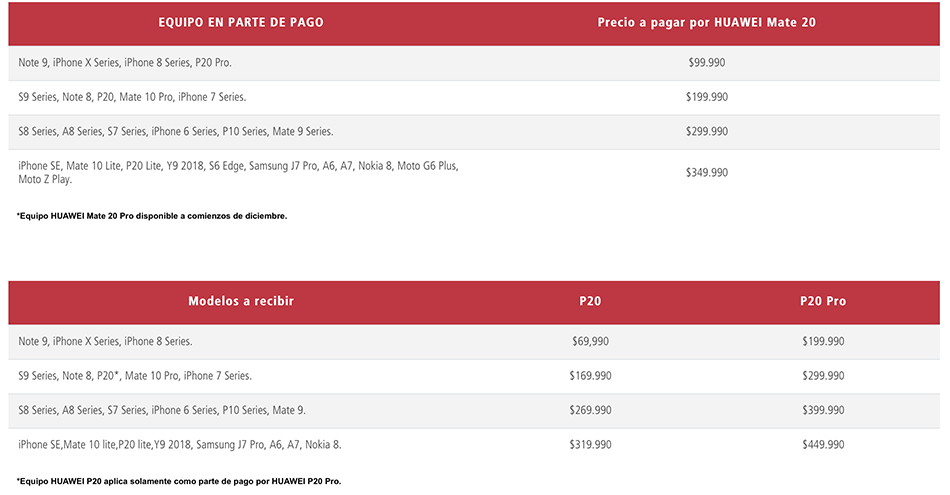Click the S9 Series, Note 8, P20* row
This screenshot has height=495, width=950.
(474, 376)
